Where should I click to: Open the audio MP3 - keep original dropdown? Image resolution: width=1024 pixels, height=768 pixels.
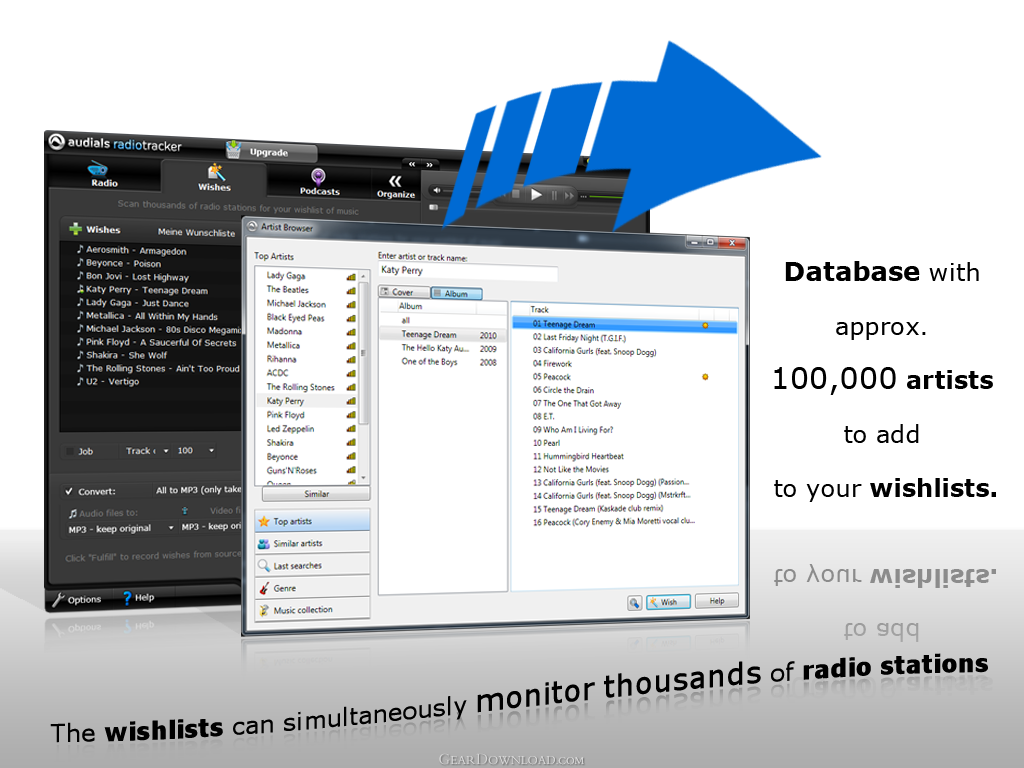pos(121,528)
